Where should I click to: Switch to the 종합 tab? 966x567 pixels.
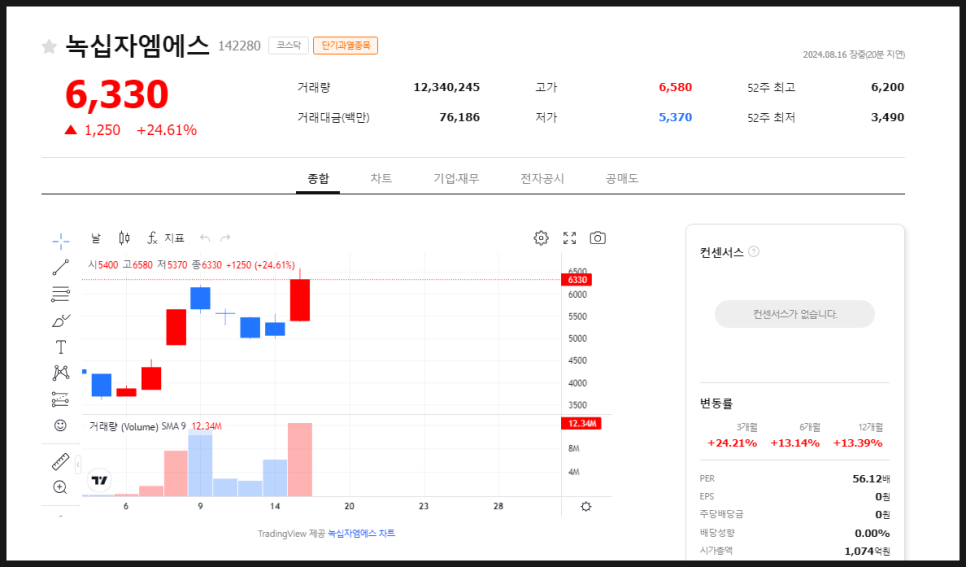pos(318,179)
